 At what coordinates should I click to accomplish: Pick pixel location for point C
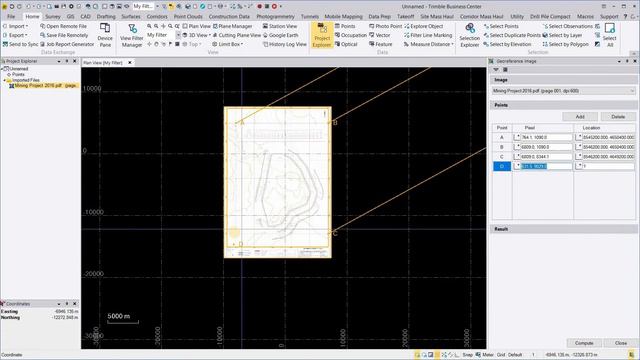pos(517,157)
